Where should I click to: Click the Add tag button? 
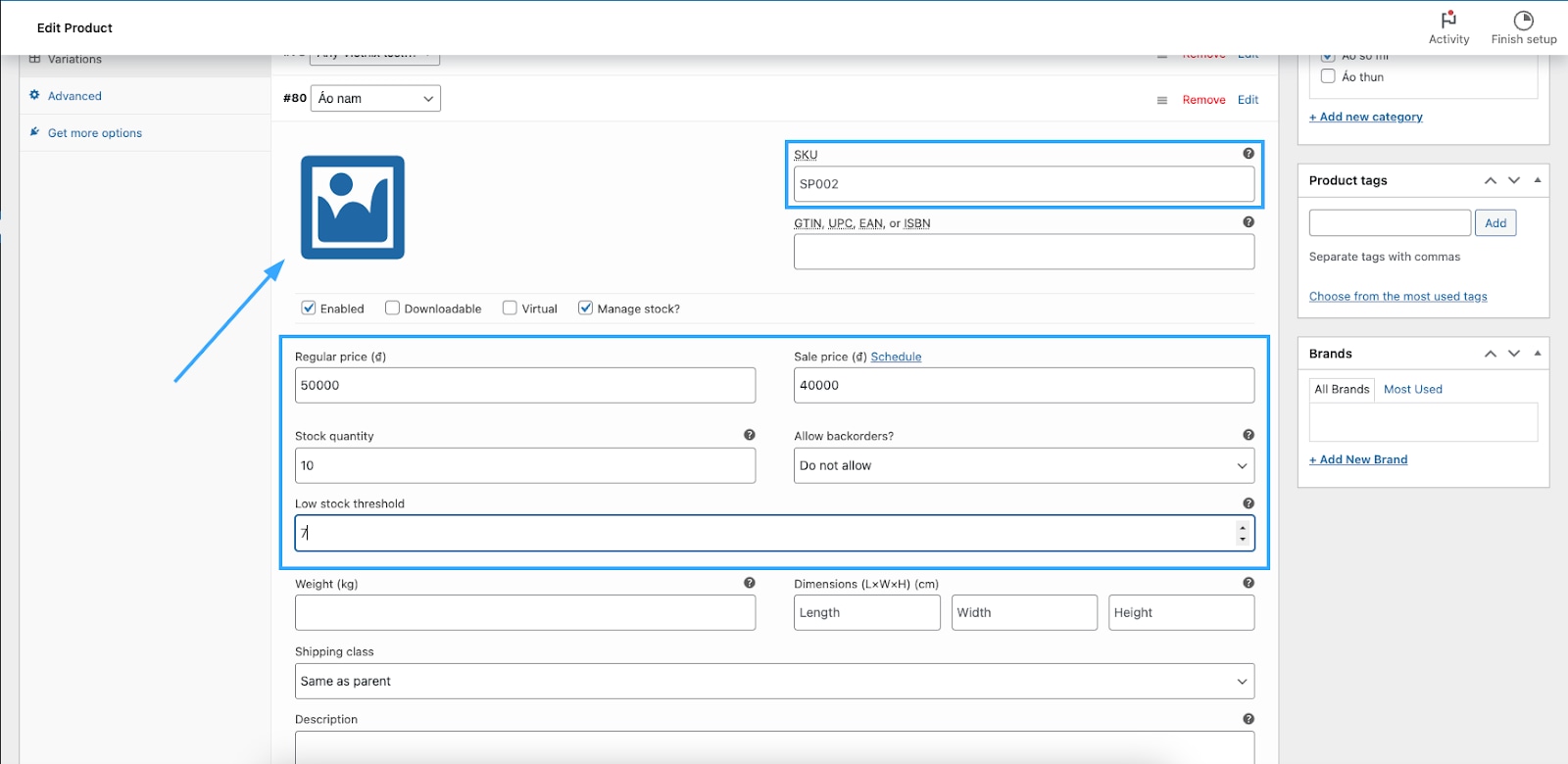click(x=1494, y=223)
